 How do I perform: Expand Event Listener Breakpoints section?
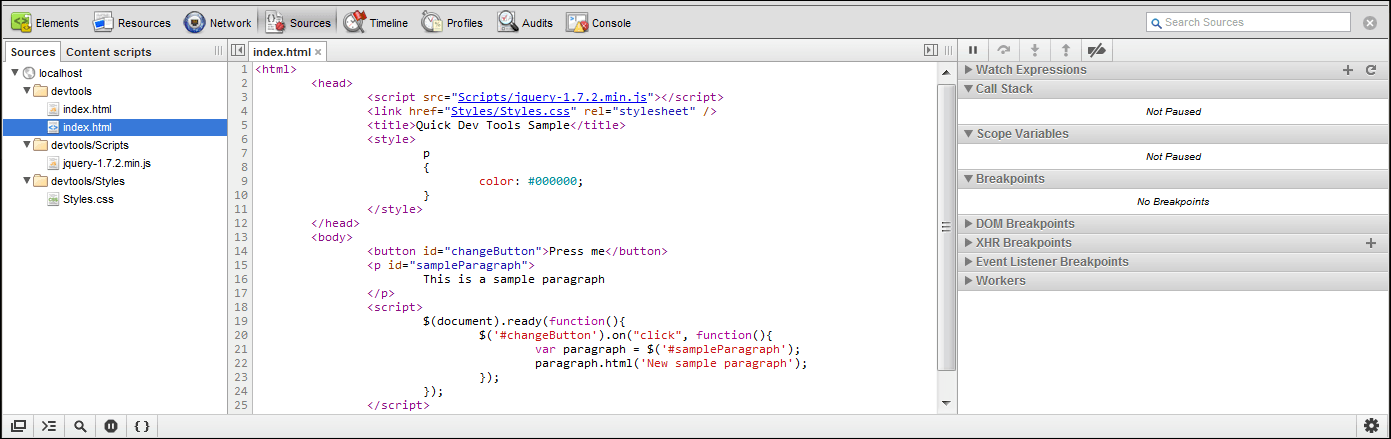[968, 262]
